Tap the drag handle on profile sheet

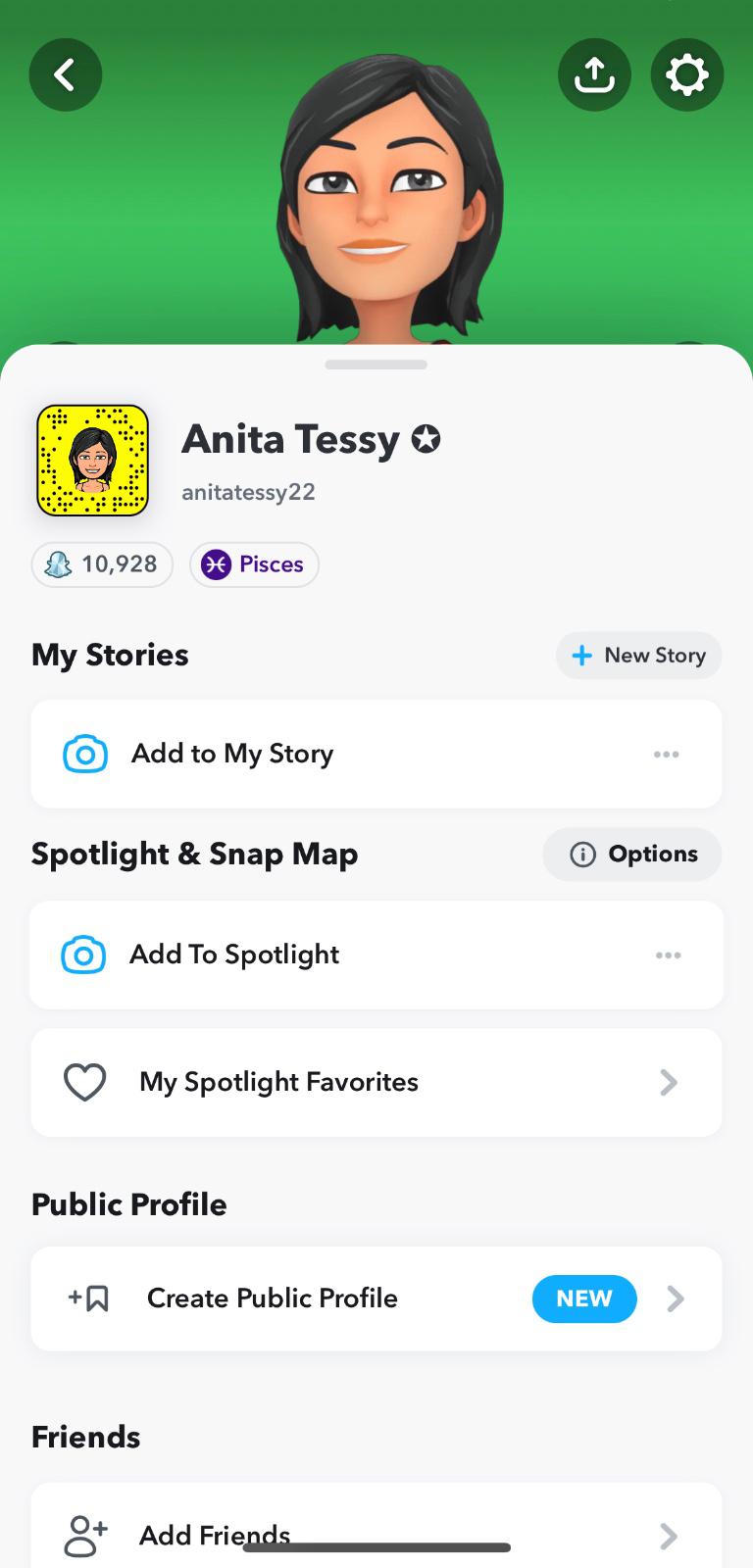click(x=376, y=365)
